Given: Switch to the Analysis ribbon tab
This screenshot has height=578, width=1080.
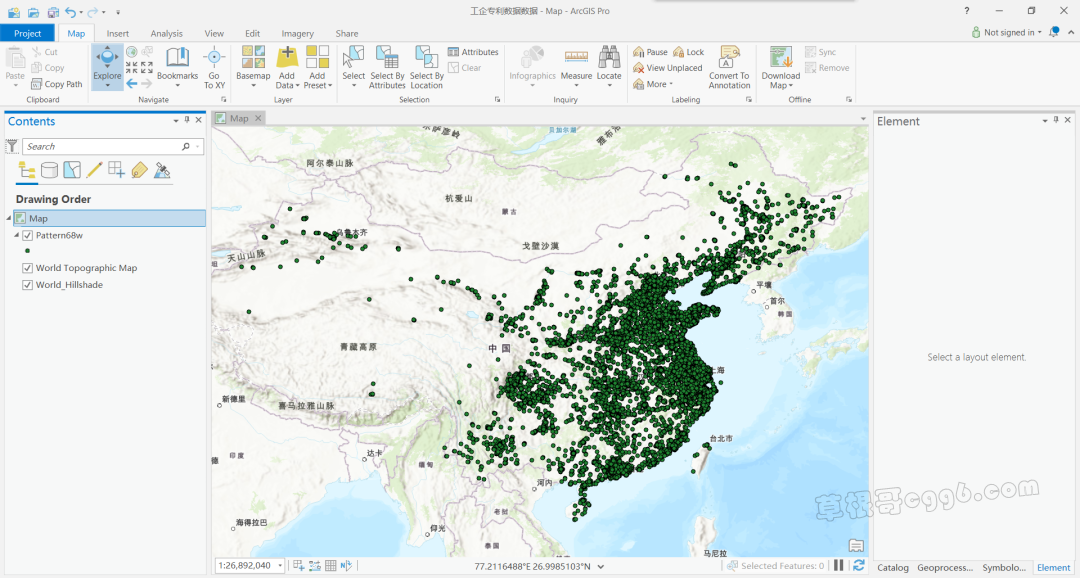Looking at the screenshot, I should (166, 33).
